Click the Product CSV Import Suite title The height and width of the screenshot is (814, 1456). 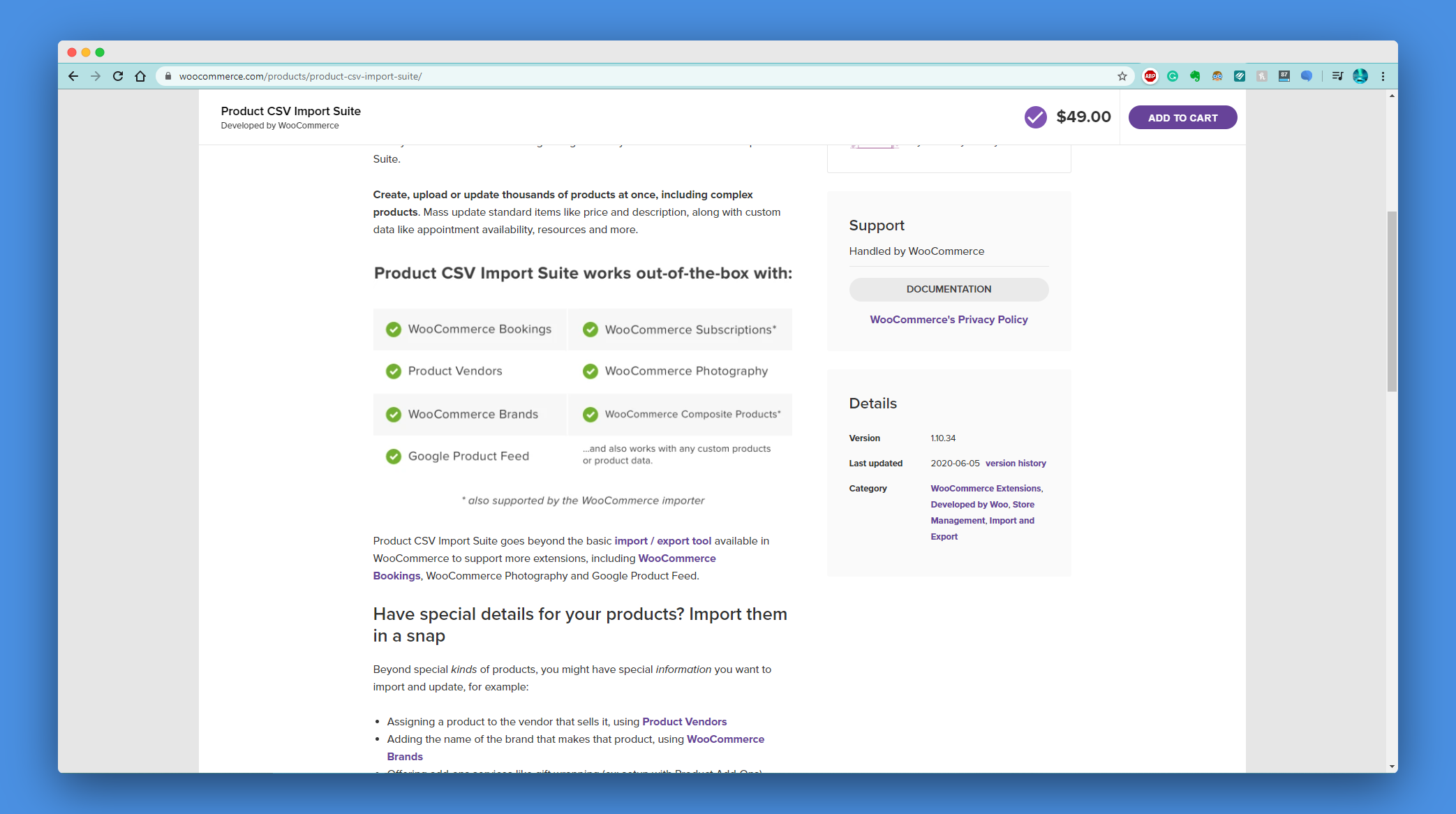290,111
